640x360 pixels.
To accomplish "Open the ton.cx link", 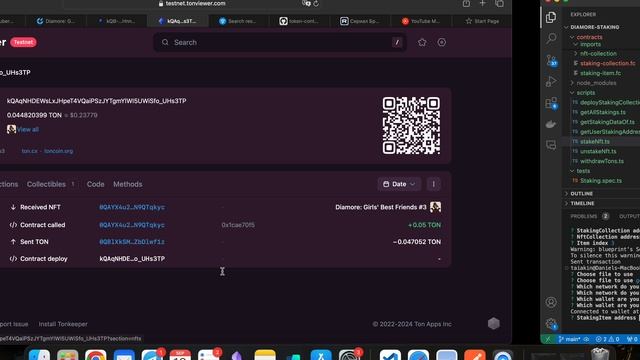I will pos(29,151).
